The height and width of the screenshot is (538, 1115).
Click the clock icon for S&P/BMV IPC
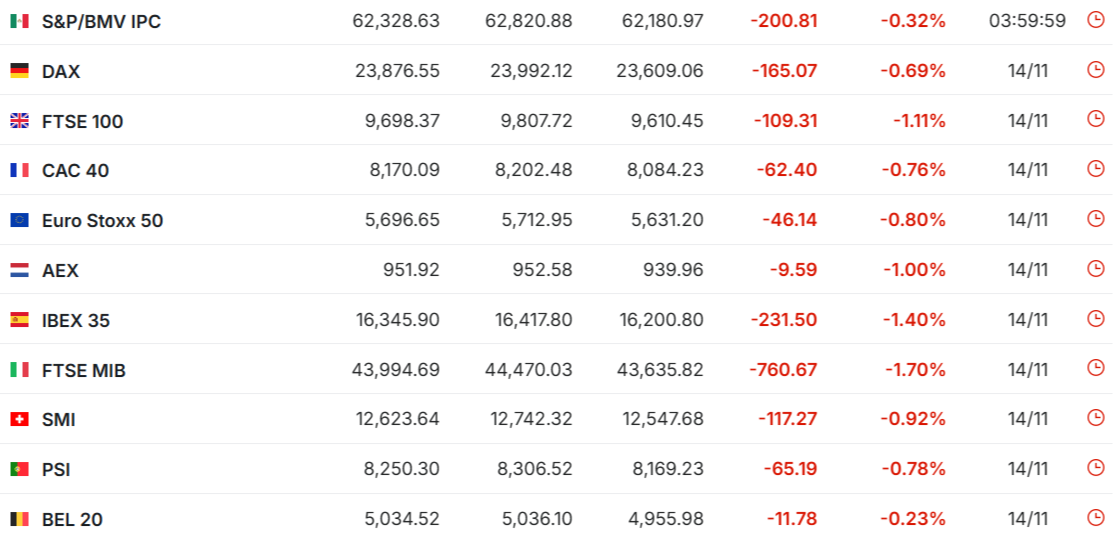point(1095,20)
